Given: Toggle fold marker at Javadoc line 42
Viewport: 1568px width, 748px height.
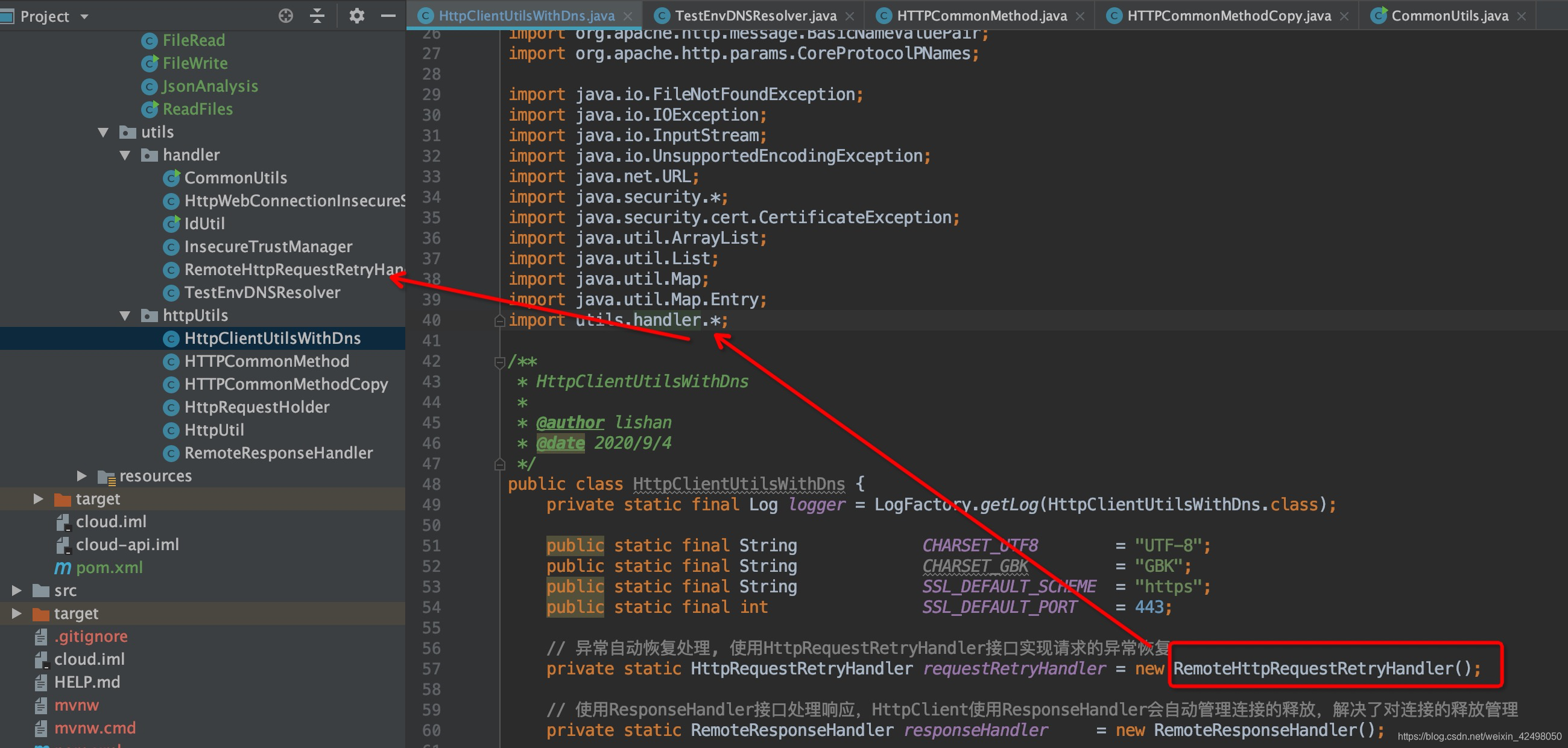Looking at the screenshot, I should [500, 361].
